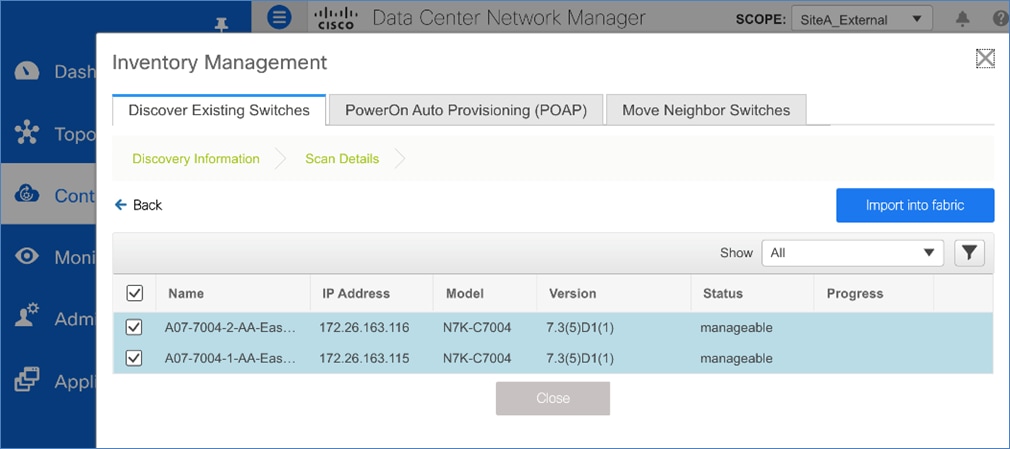This screenshot has height=449, width=1010.
Task: Sort by IP Address column header
Action: tap(356, 294)
